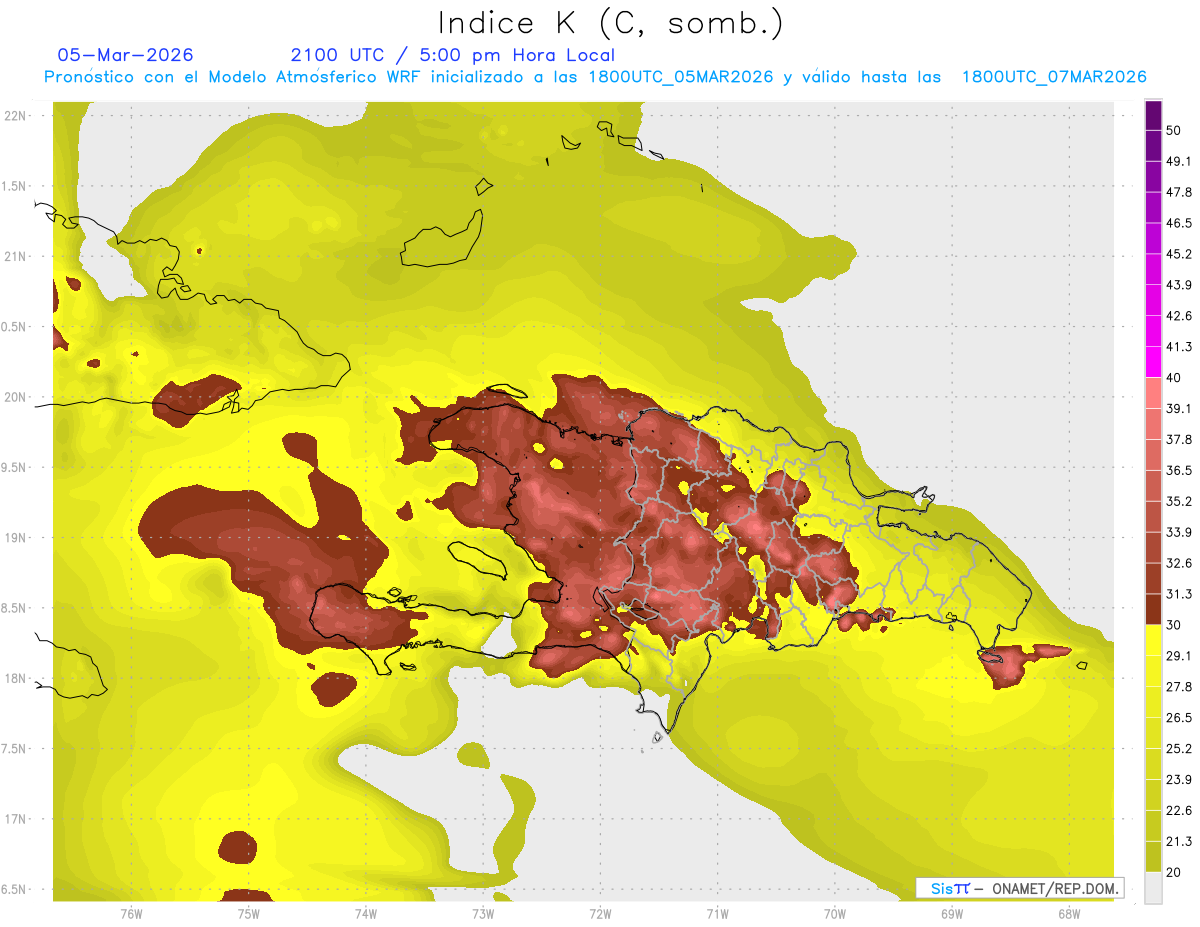Pick the bright yellow swatch between 29.1 and 30
The width and height of the screenshot is (1200, 927).
(x=1153, y=640)
